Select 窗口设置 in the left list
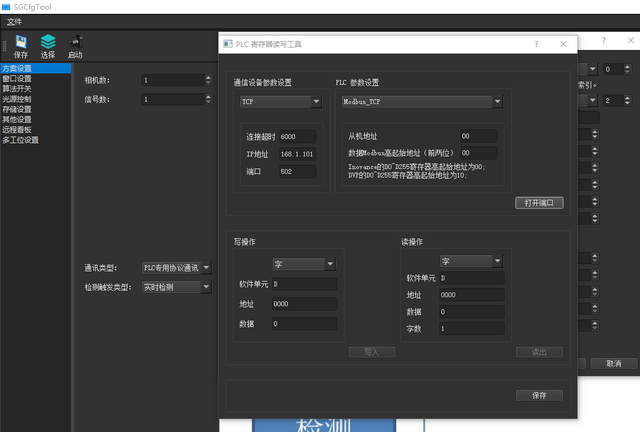This screenshot has height=432, width=640. pos(17,79)
